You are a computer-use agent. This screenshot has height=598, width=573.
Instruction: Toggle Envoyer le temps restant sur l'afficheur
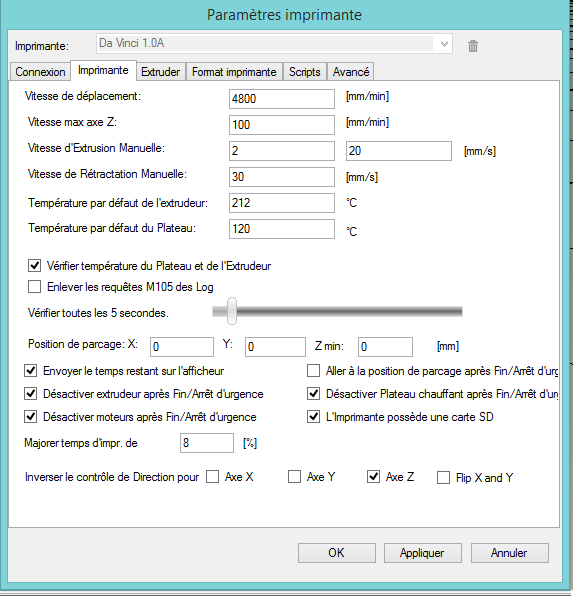pos(31,371)
